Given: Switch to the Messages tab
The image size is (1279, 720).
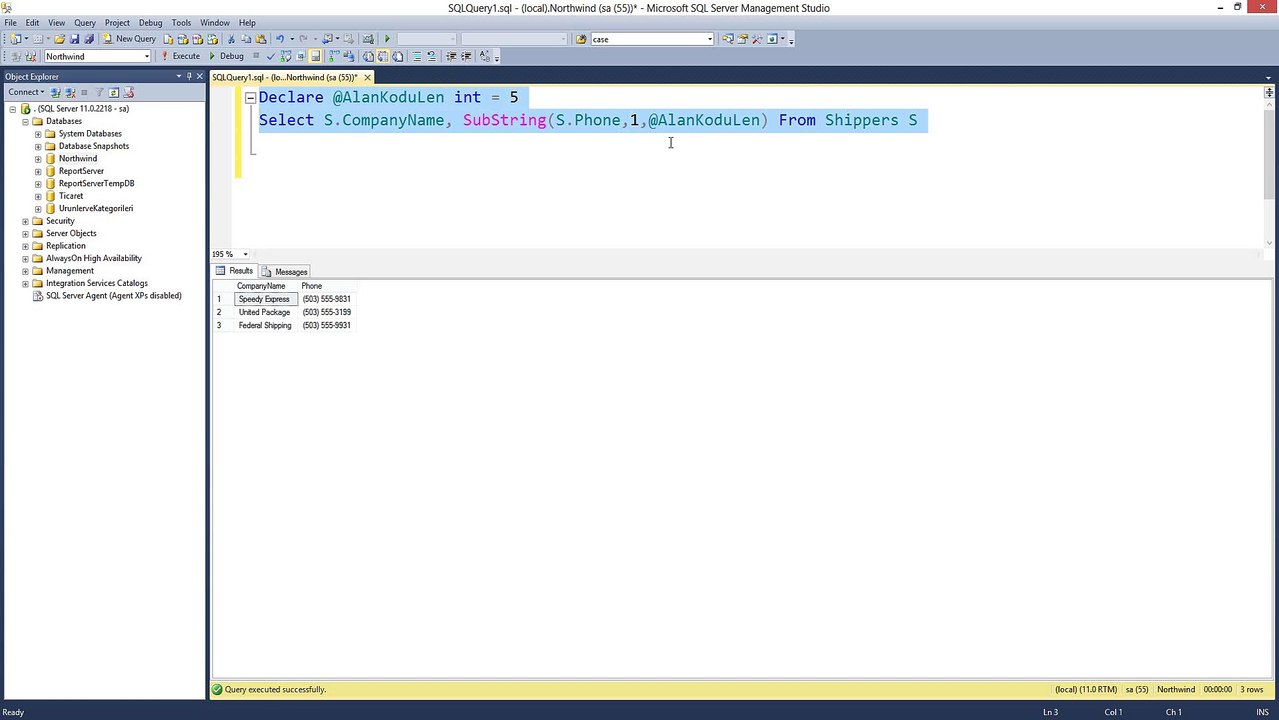Looking at the screenshot, I should tap(285, 272).
